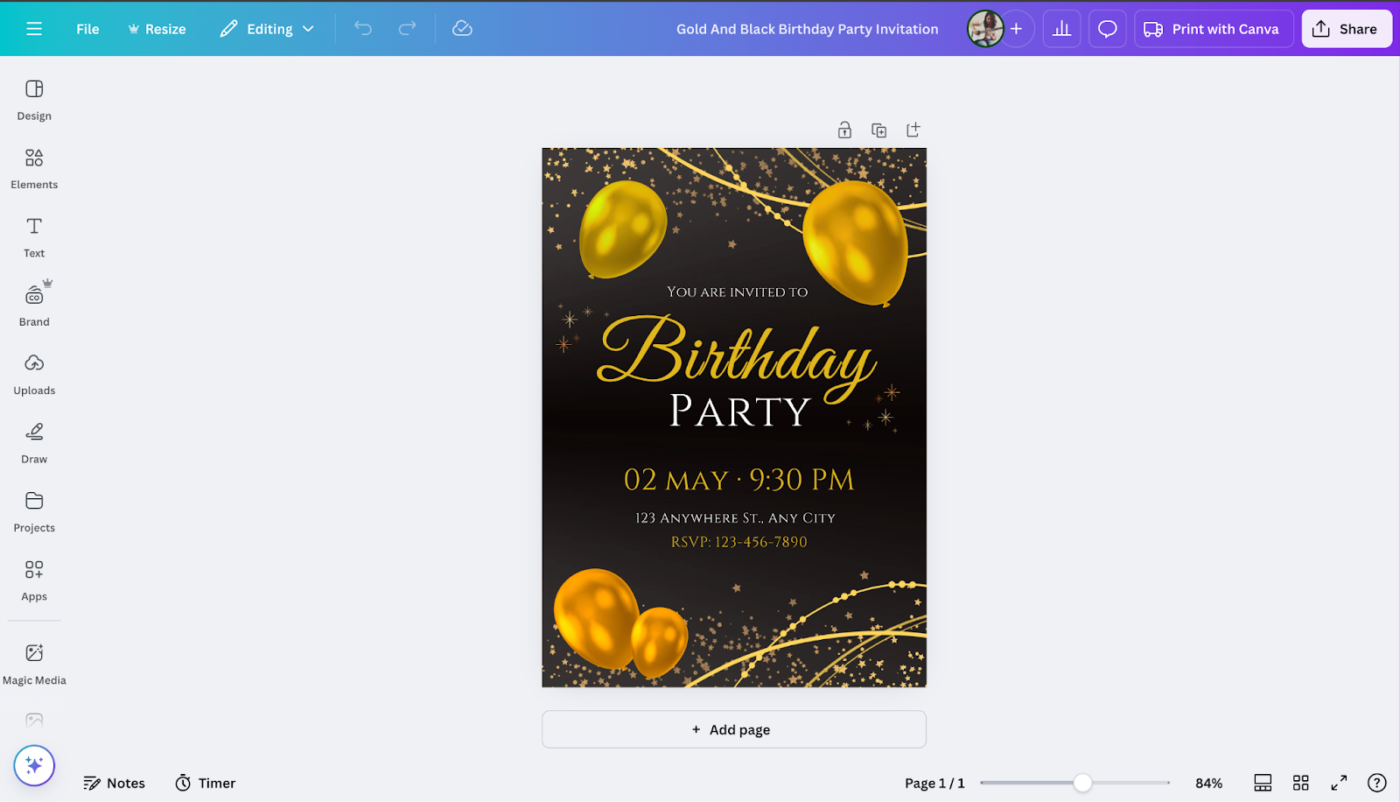The image size is (1400, 802).
Task: Open the comments speech bubble
Action: point(1107,29)
